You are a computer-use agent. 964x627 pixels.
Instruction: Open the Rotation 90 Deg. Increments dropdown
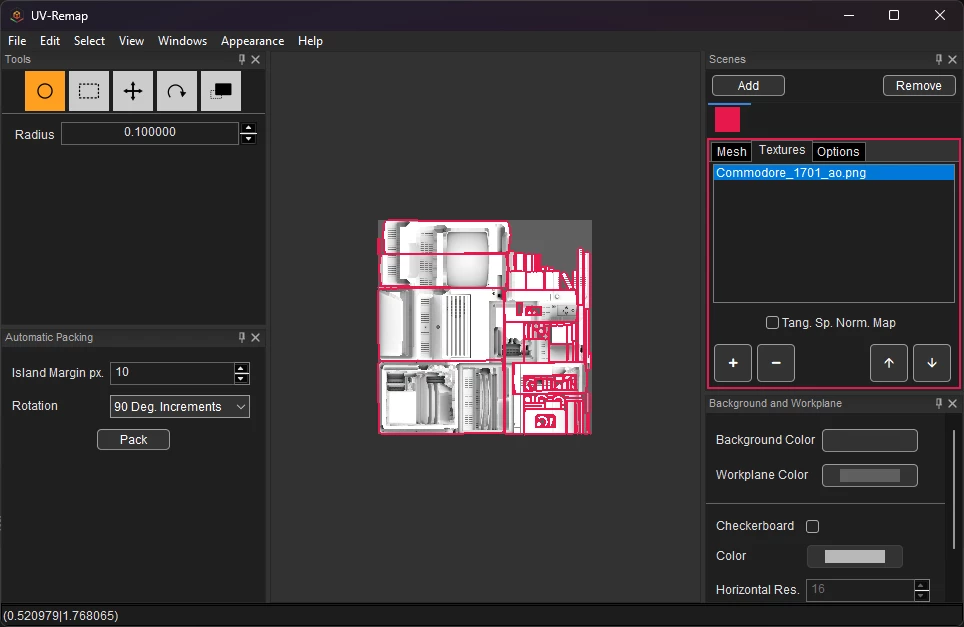pyautogui.click(x=180, y=406)
